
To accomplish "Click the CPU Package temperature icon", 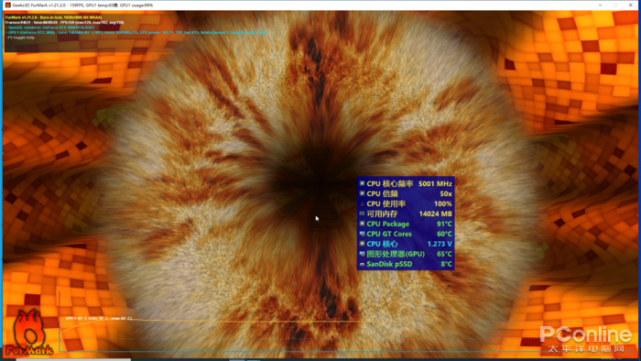I will 362,224.
